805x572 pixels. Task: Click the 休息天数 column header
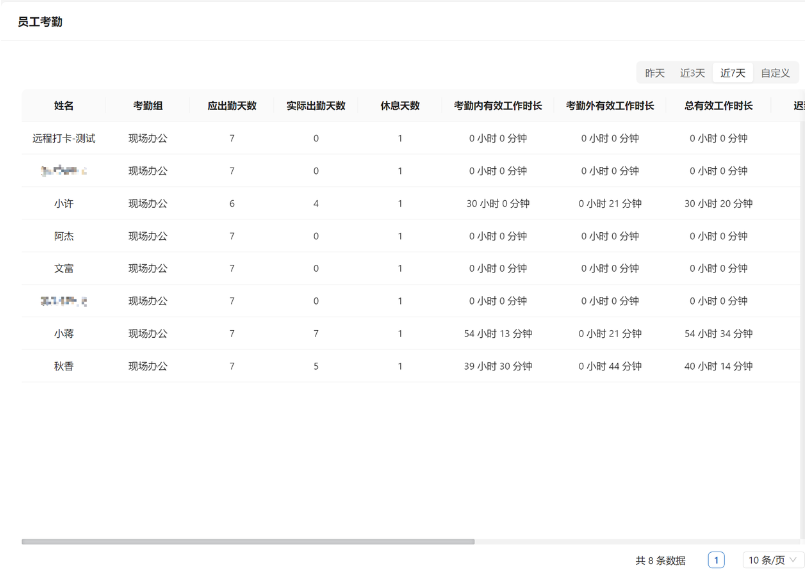(400, 106)
